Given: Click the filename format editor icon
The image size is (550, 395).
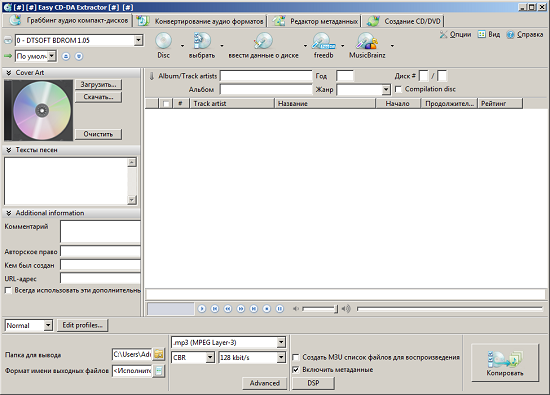Looking at the screenshot, I should coord(159,371).
